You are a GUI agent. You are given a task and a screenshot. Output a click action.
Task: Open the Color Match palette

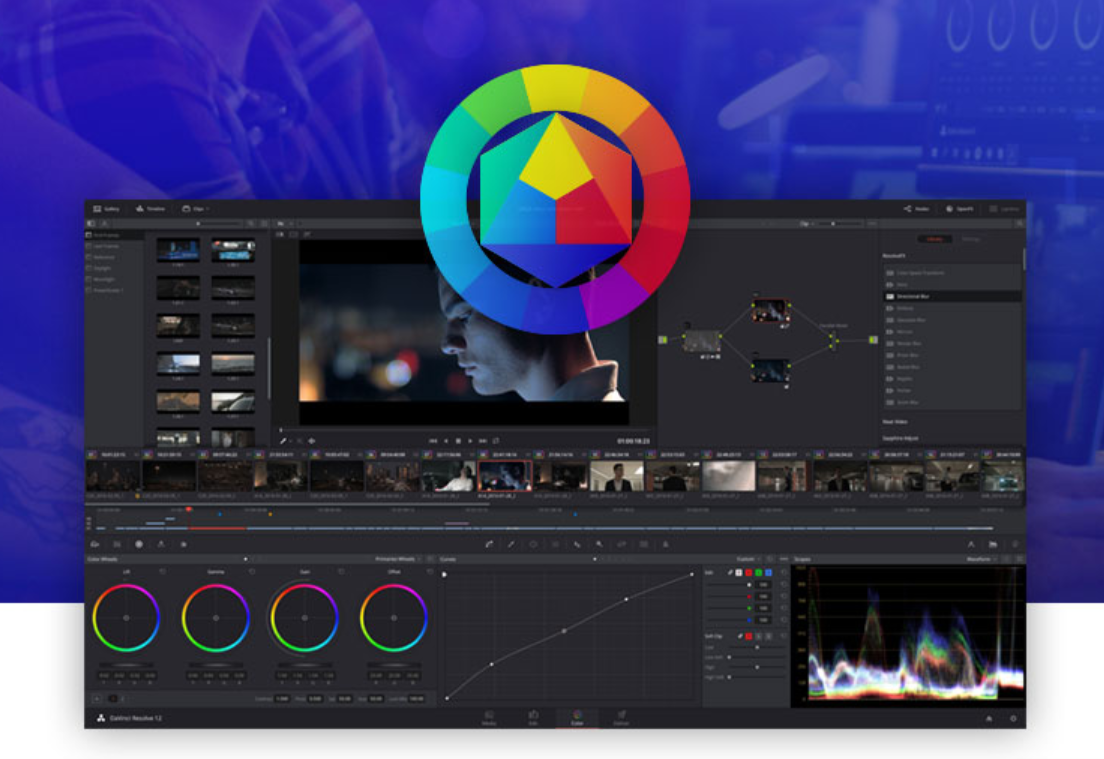pos(117,544)
